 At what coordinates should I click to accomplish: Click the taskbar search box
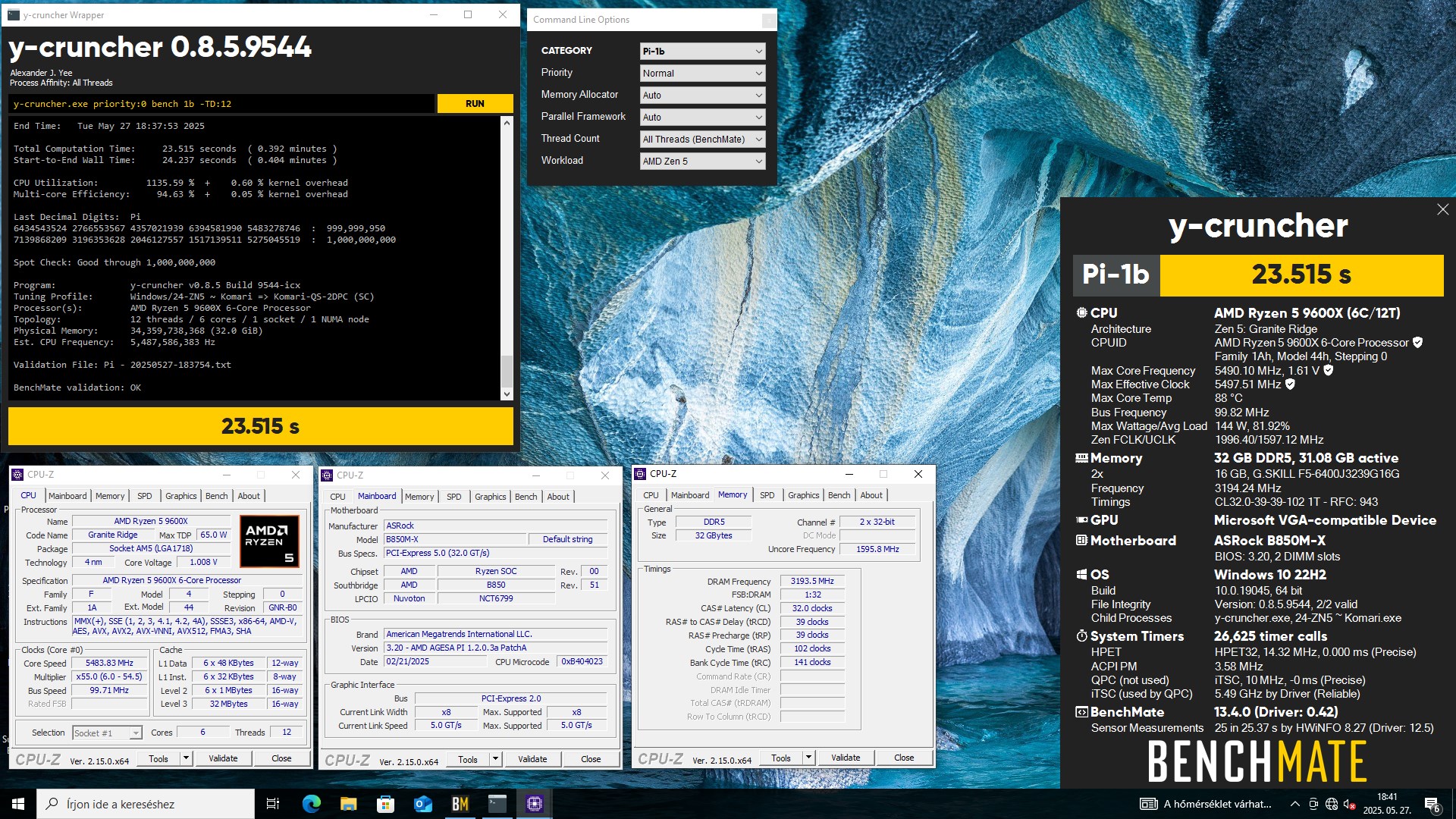coord(146,804)
